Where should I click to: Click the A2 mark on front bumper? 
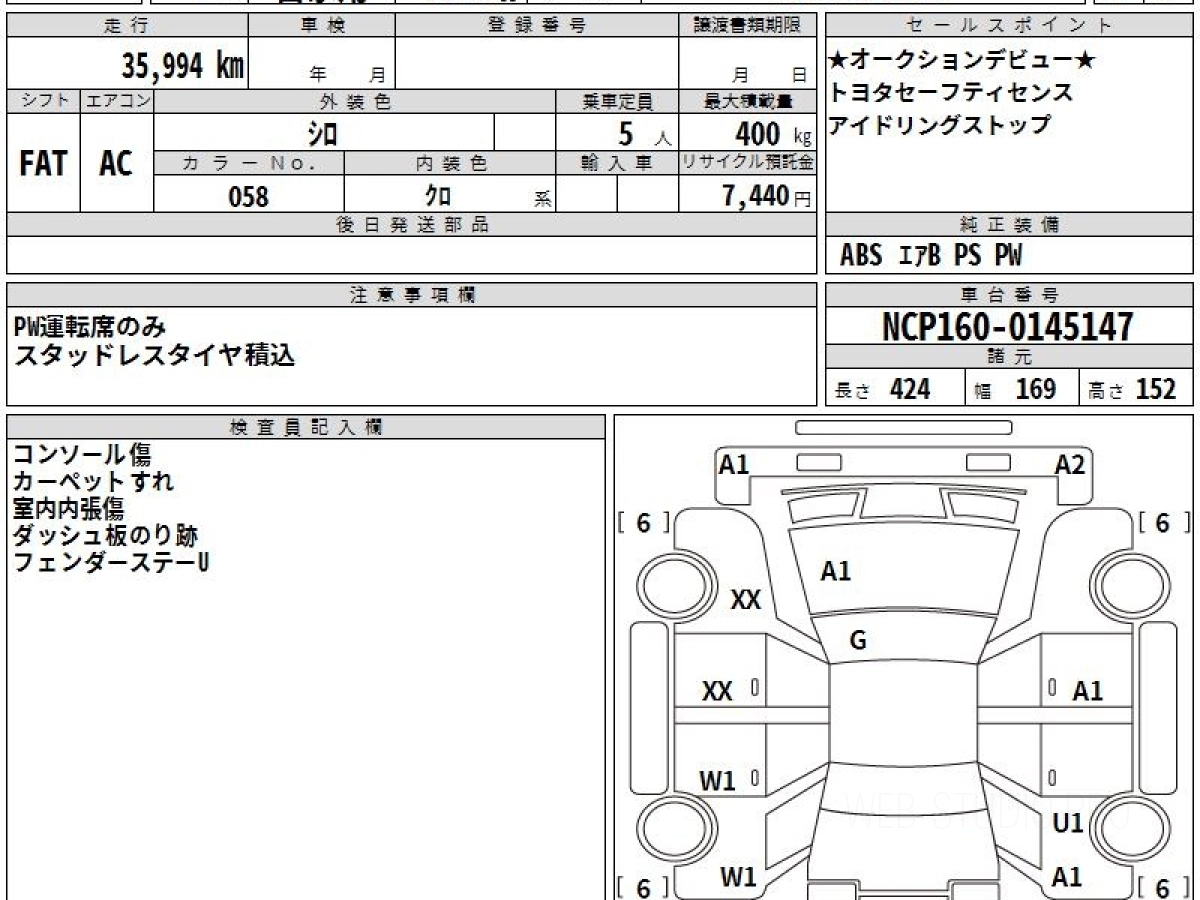(x=1070, y=465)
